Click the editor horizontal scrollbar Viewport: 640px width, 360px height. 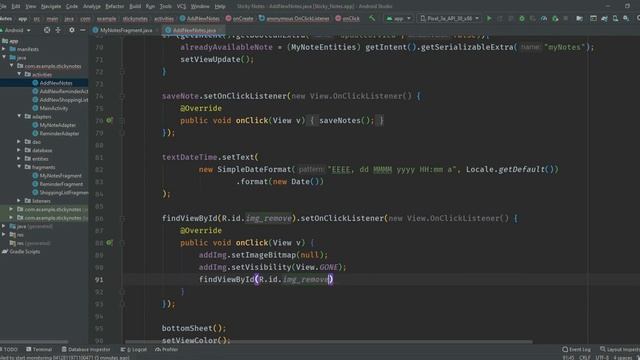(x=329, y=342)
